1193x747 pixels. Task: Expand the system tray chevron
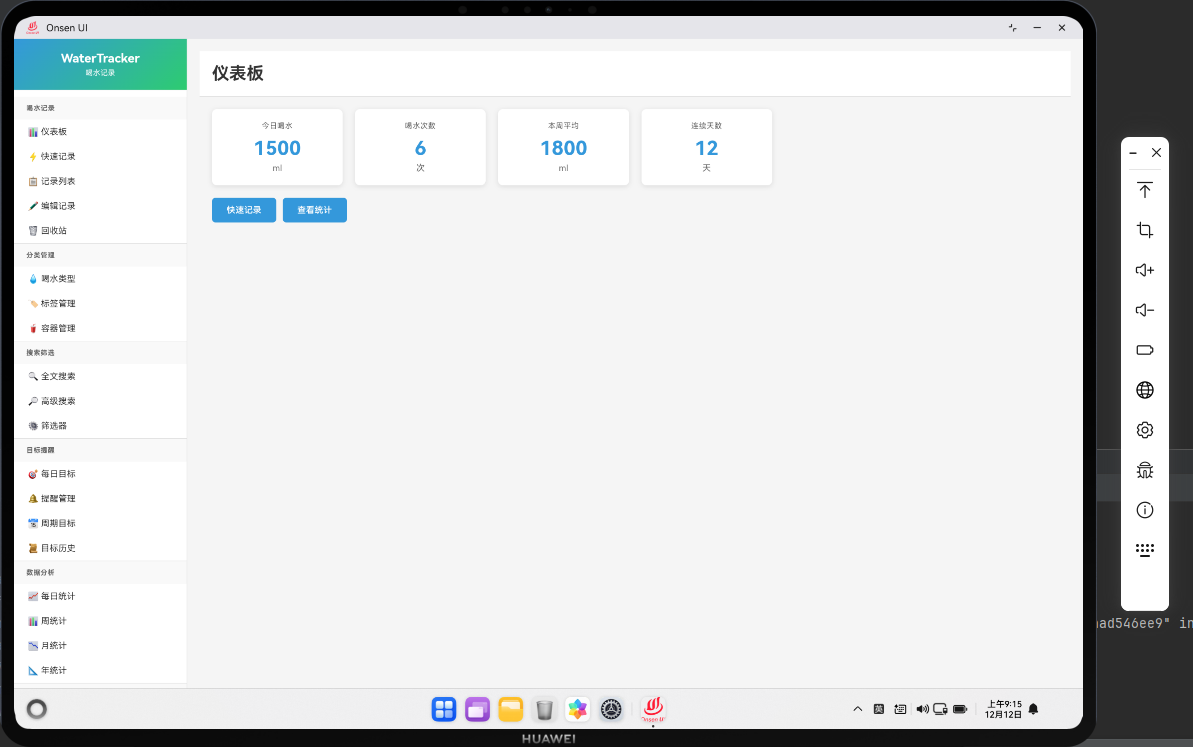click(x=857, y=709)
